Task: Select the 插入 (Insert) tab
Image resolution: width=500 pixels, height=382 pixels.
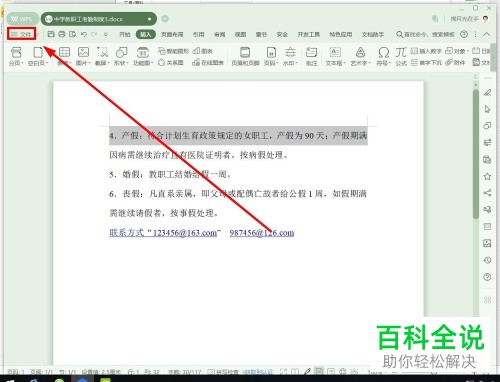Action: point(145,34)
